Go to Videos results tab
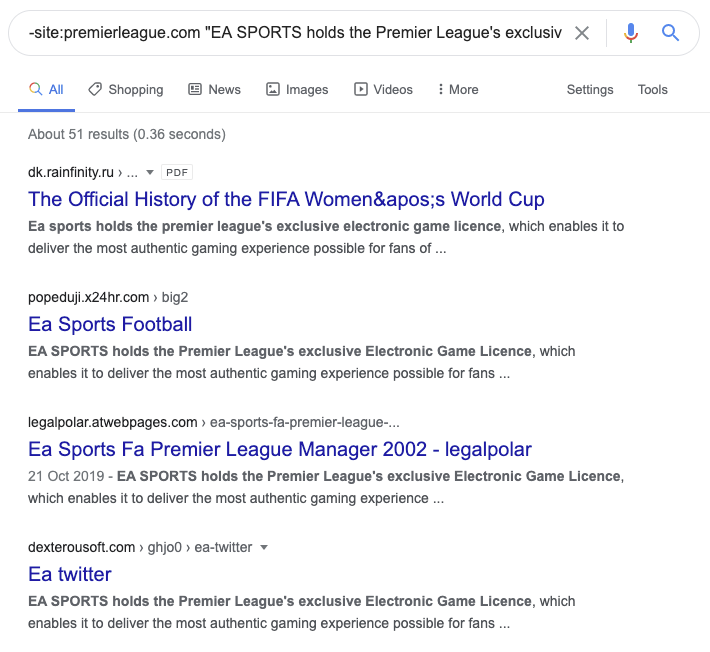710x652 pixels. 383,89
